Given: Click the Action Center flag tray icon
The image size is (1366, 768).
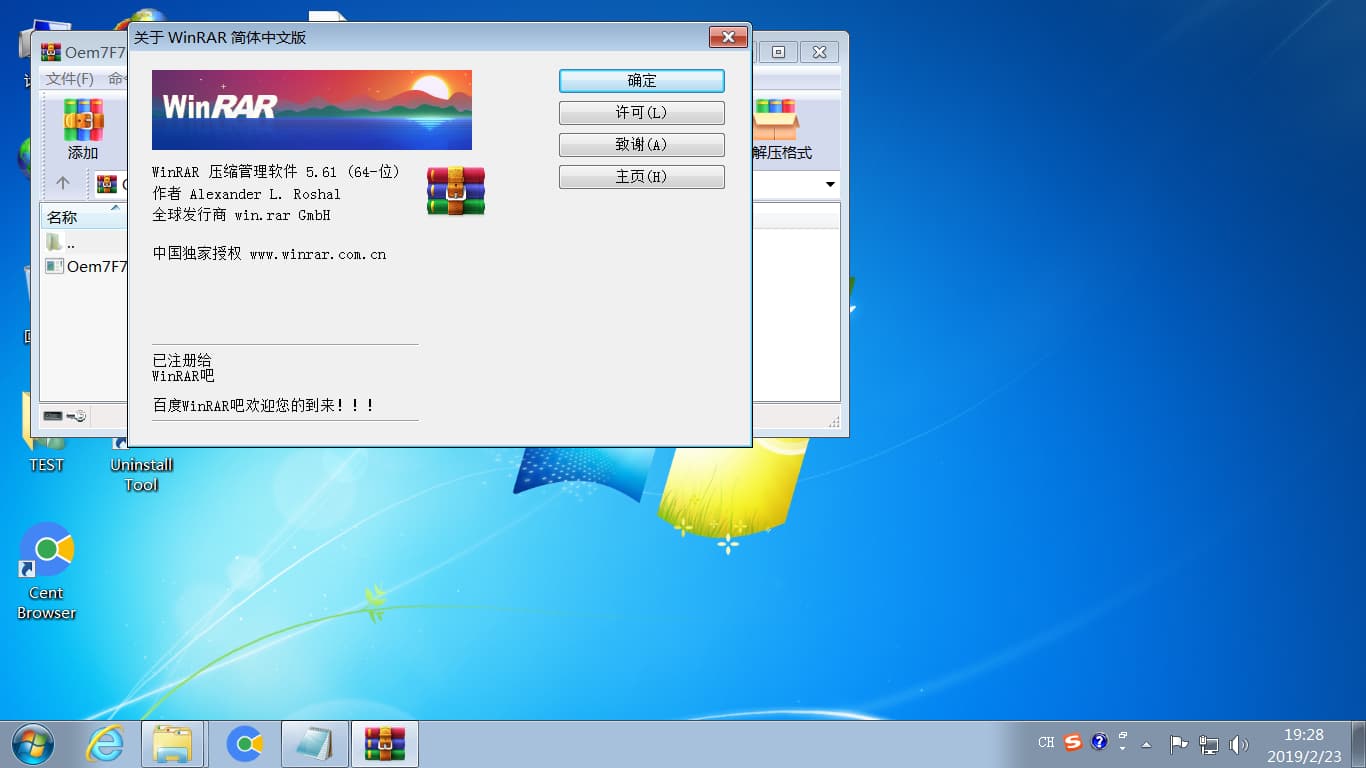Looking at the screenshot, I should 1179,744.
